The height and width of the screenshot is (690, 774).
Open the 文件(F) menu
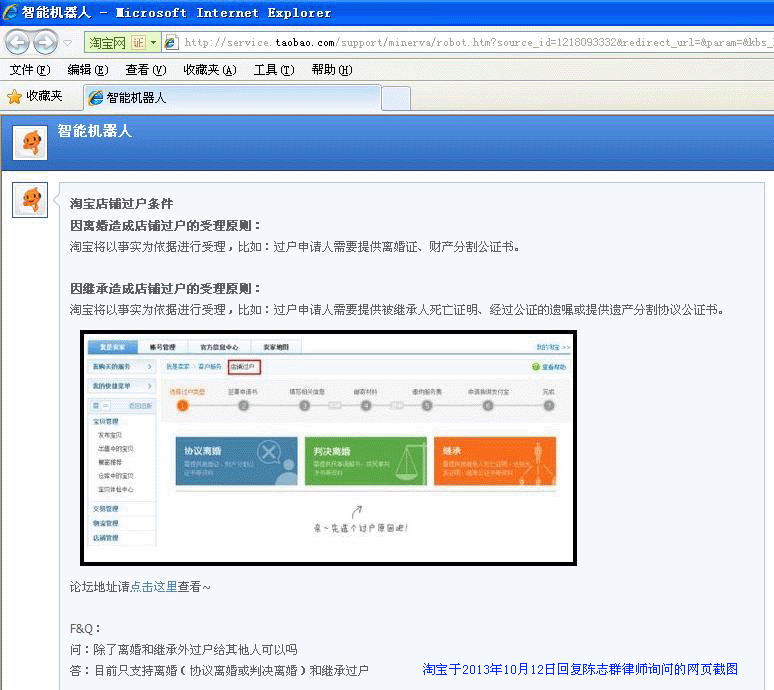click(30, 70)
